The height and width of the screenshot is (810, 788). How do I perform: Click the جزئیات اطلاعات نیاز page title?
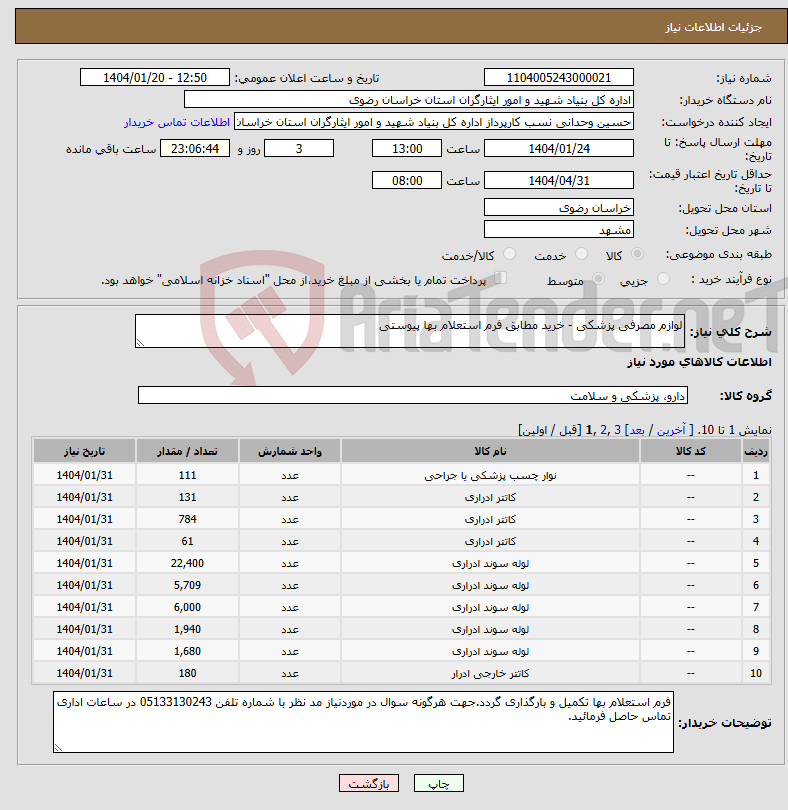(713, 27)
